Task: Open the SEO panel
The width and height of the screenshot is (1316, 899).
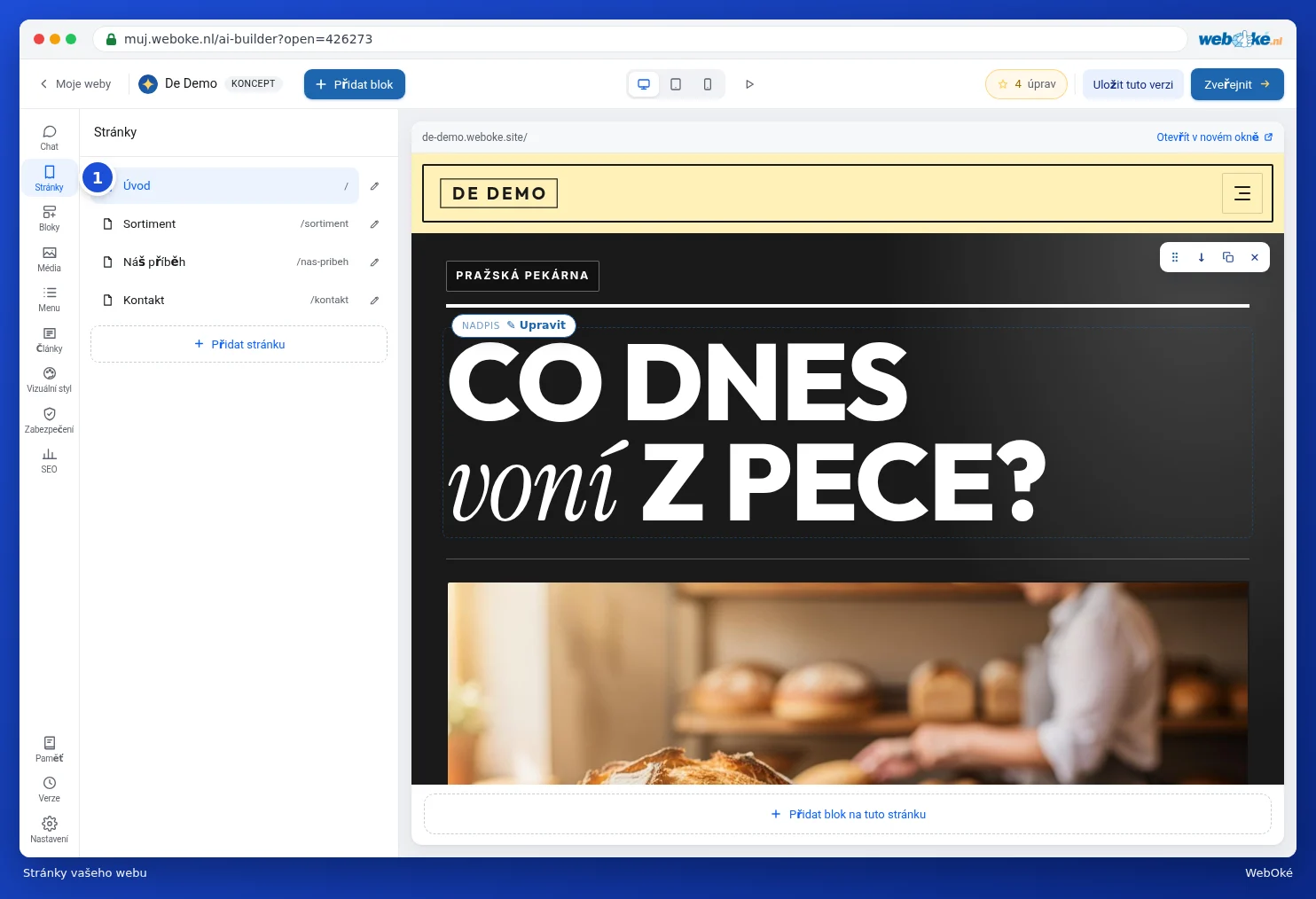Action: [x=50, y=460]
